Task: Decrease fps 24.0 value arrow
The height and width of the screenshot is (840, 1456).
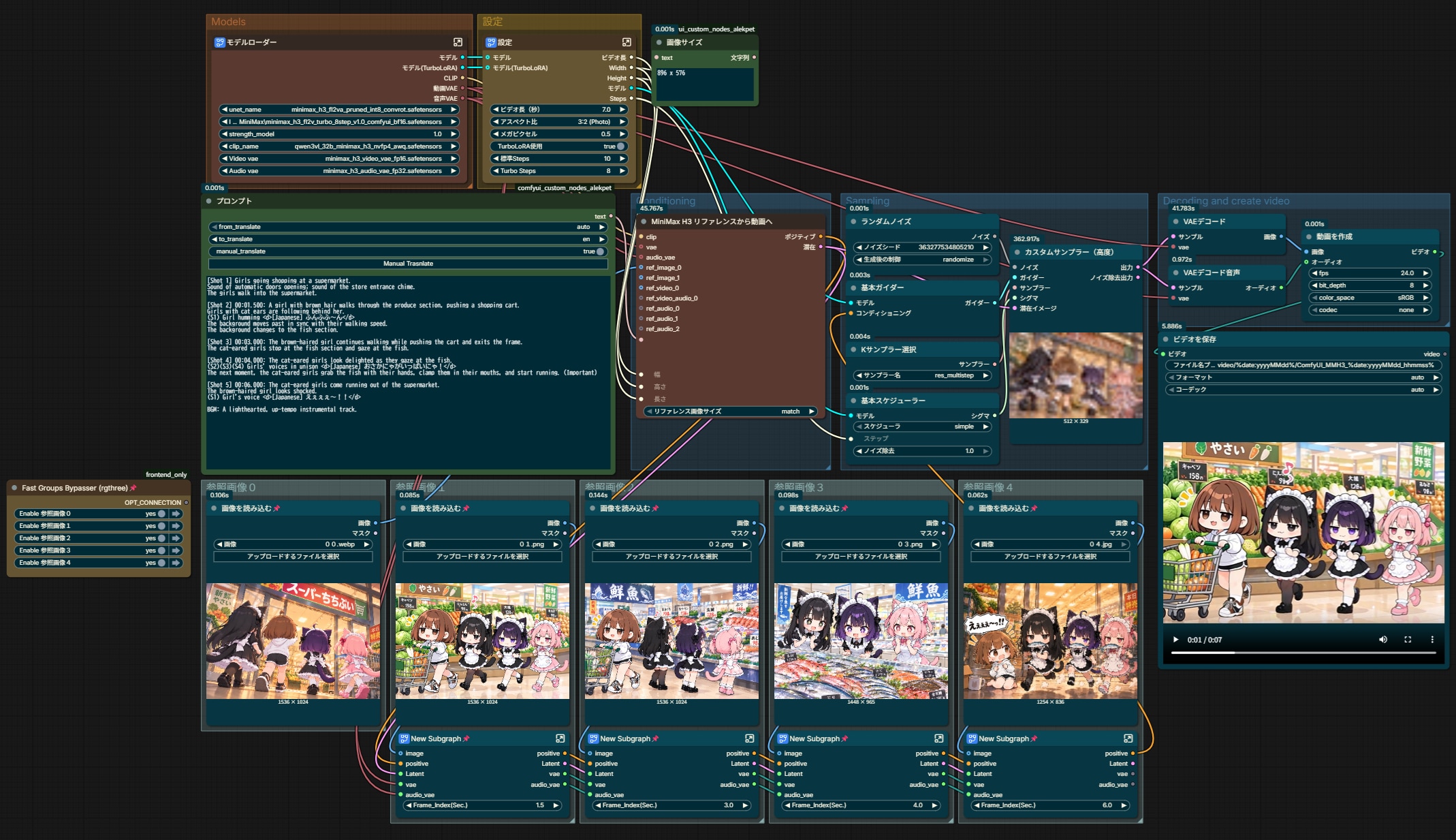Action: [x=1314, y=273]
